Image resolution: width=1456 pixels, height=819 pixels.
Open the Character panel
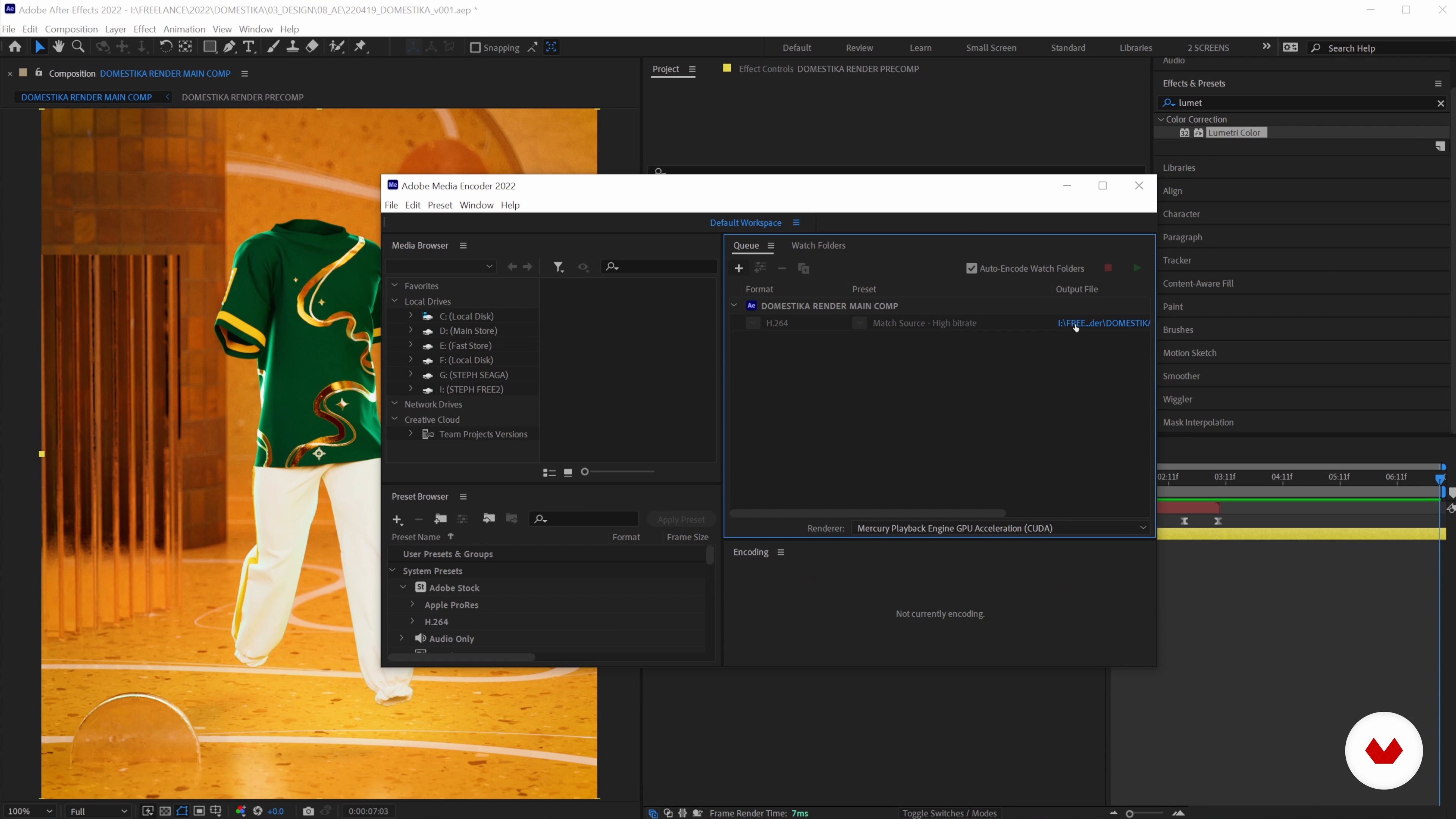click(1181, 214)
